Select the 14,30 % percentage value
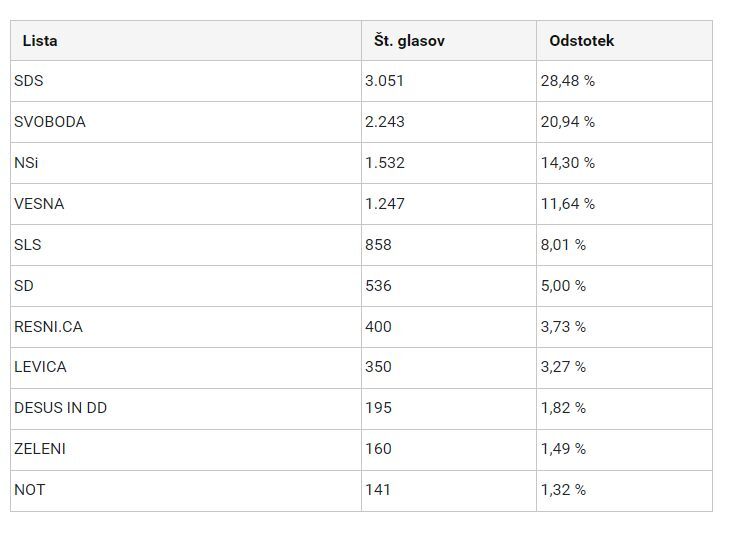This screenshot has width=730, height=545. click(567, 163)
